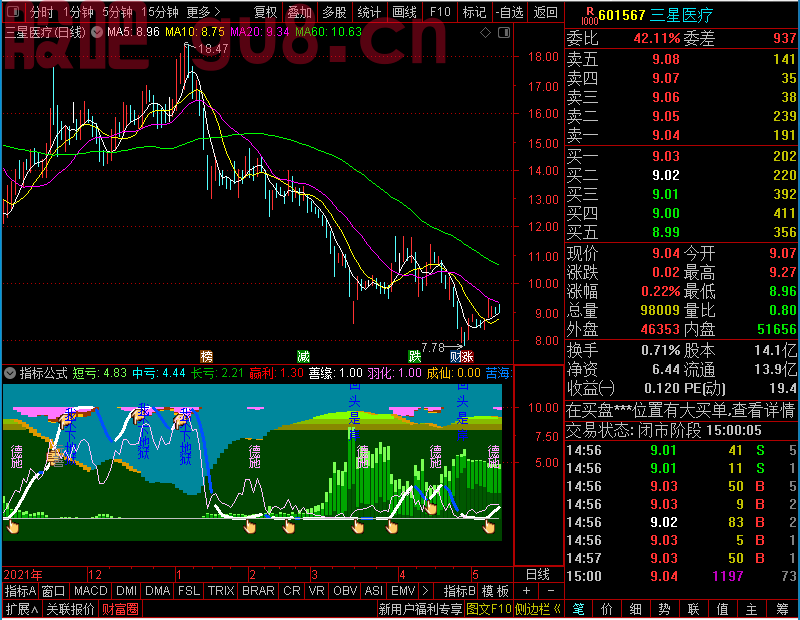Click the 日线 period label
The image size is (800, 620).
pos(538,575)
